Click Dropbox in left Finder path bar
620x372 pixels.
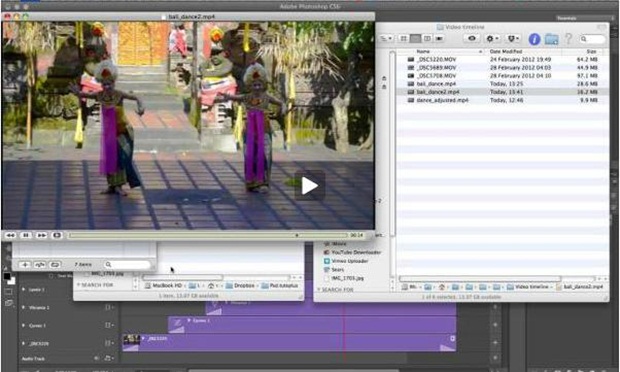click(240, 285)
